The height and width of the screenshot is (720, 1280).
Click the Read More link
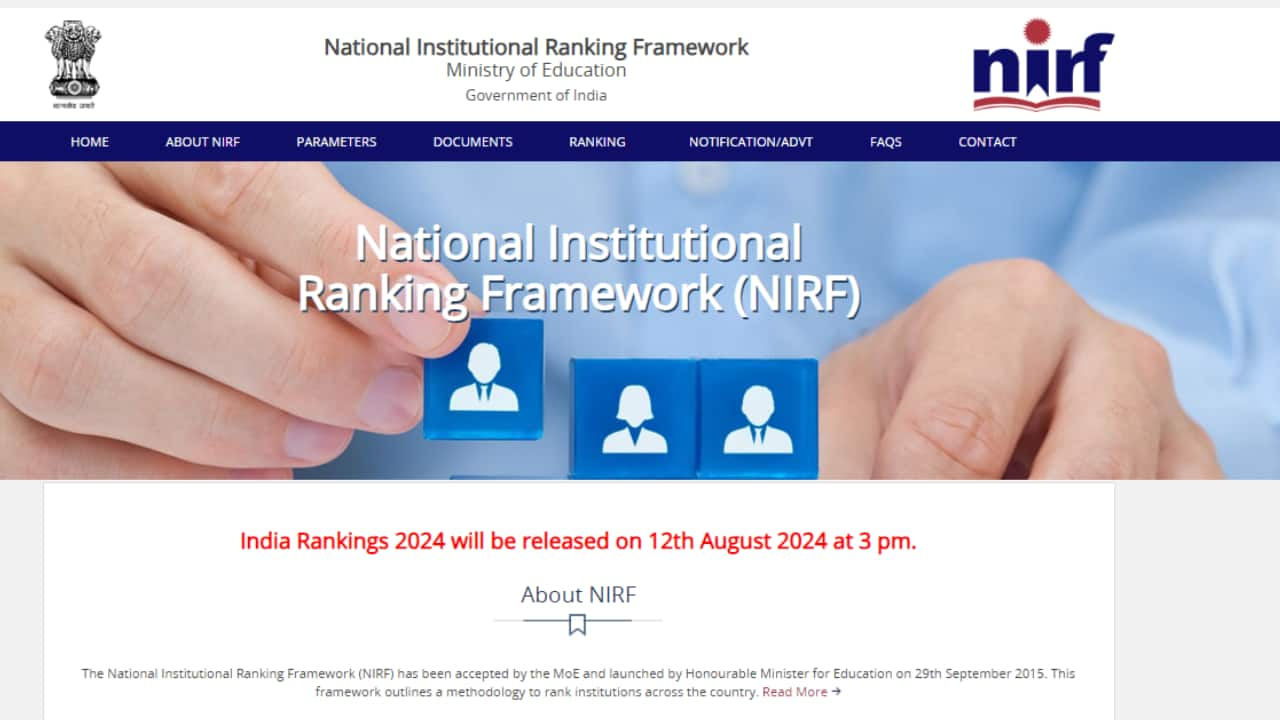(801, 692)
